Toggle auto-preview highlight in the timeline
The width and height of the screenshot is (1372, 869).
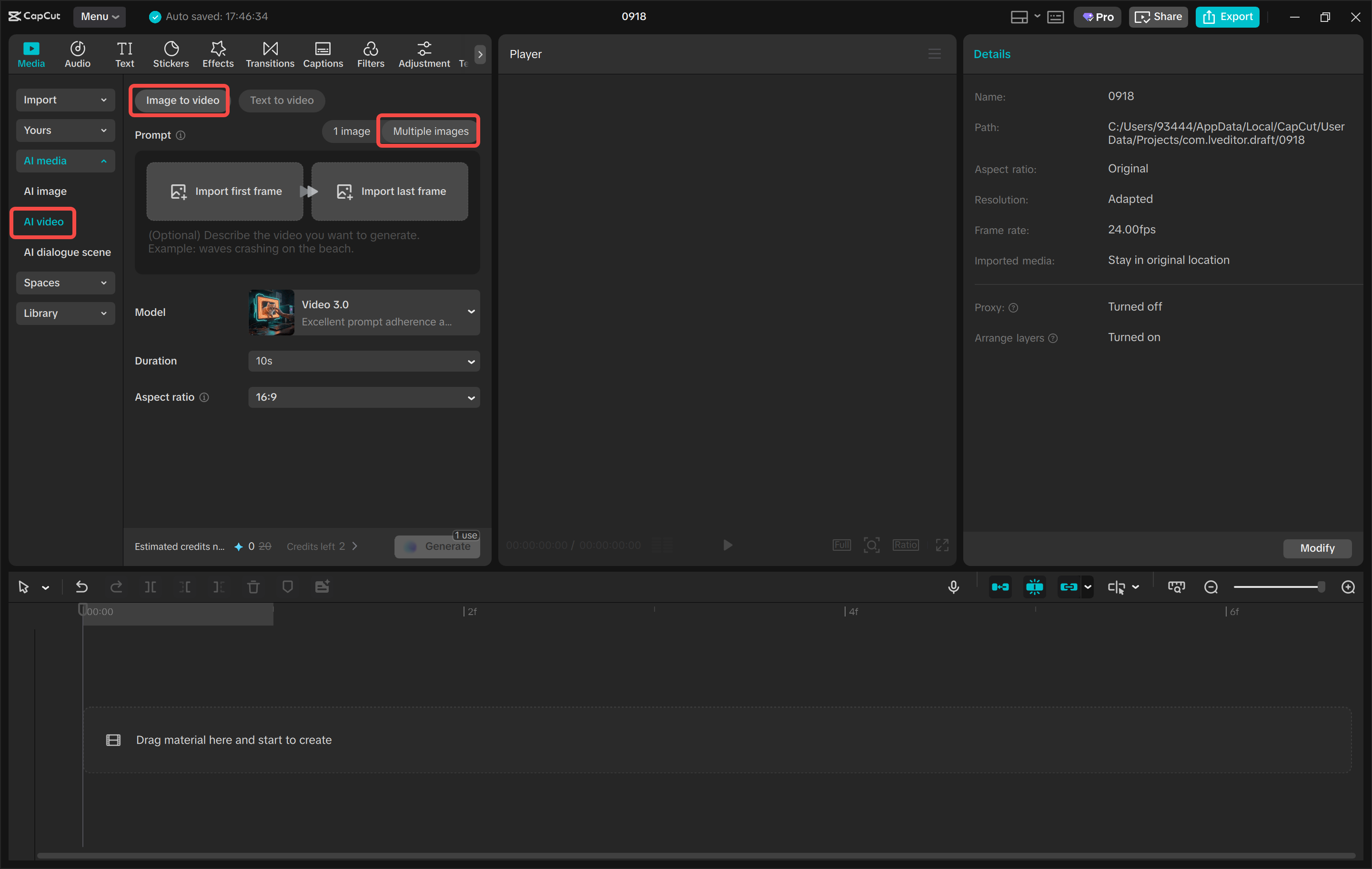click(x=1034, y=586)
